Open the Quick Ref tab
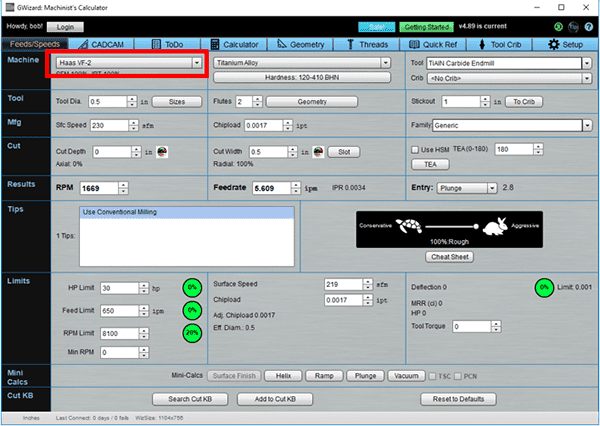600x426 pixels. 433,44
